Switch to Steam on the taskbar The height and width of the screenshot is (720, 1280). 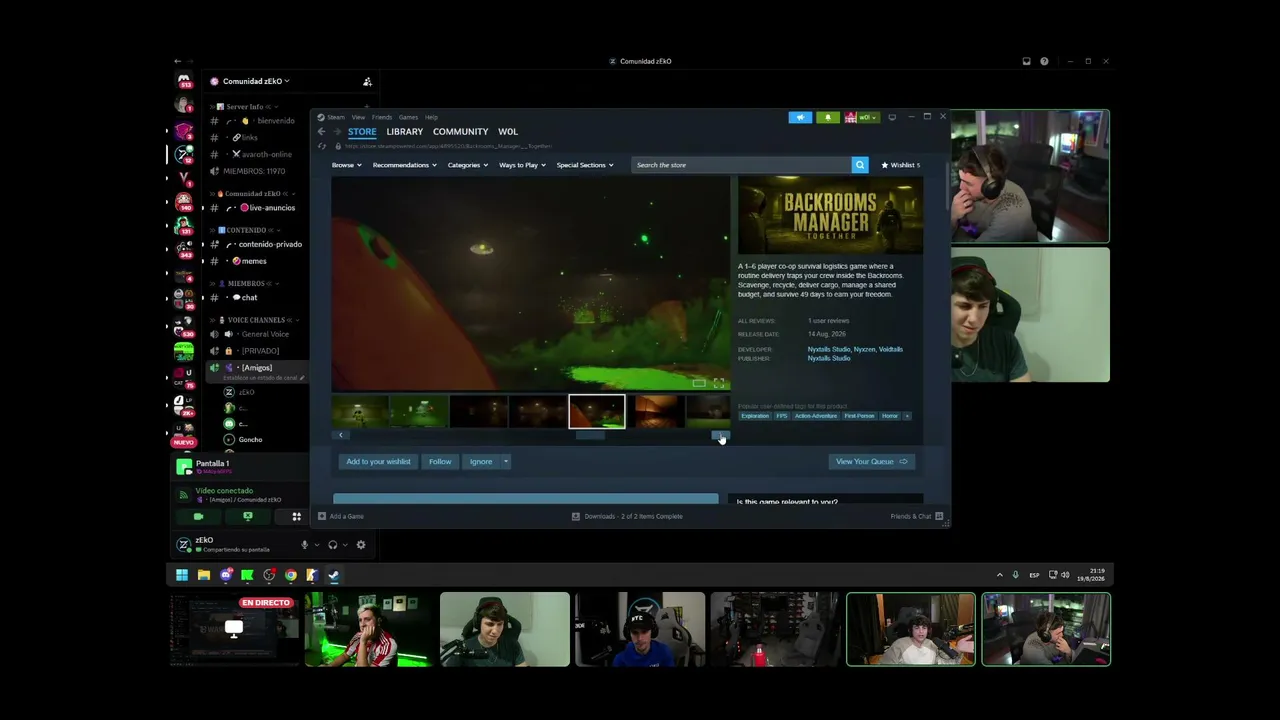coord(334,575)
